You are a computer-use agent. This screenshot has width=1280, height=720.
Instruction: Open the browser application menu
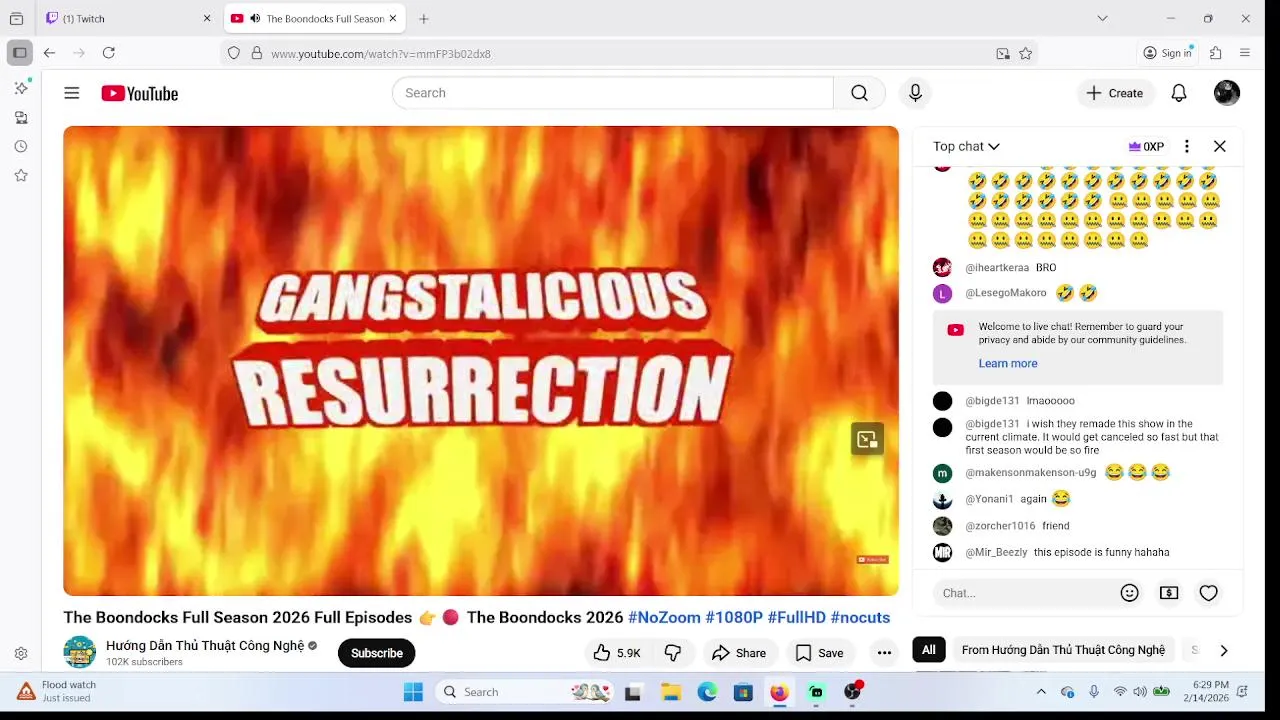coord(1245,53)
